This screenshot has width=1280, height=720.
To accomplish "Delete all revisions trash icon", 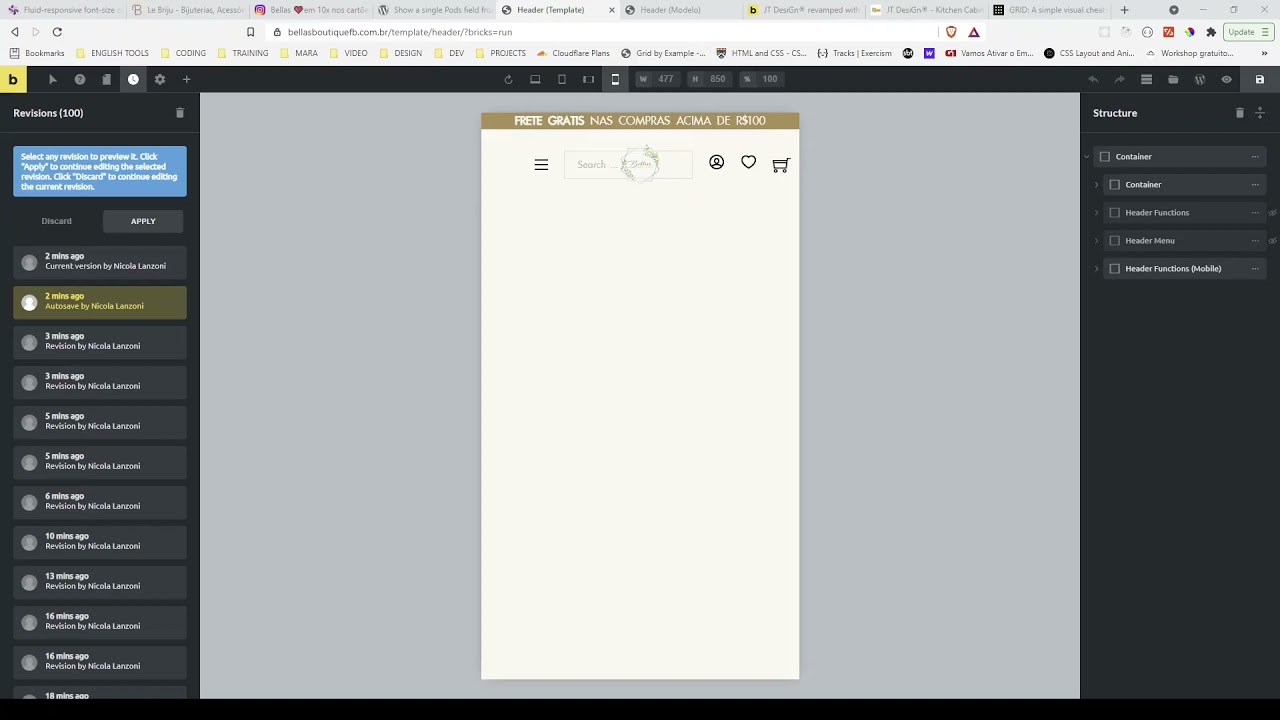I will 180,113.
